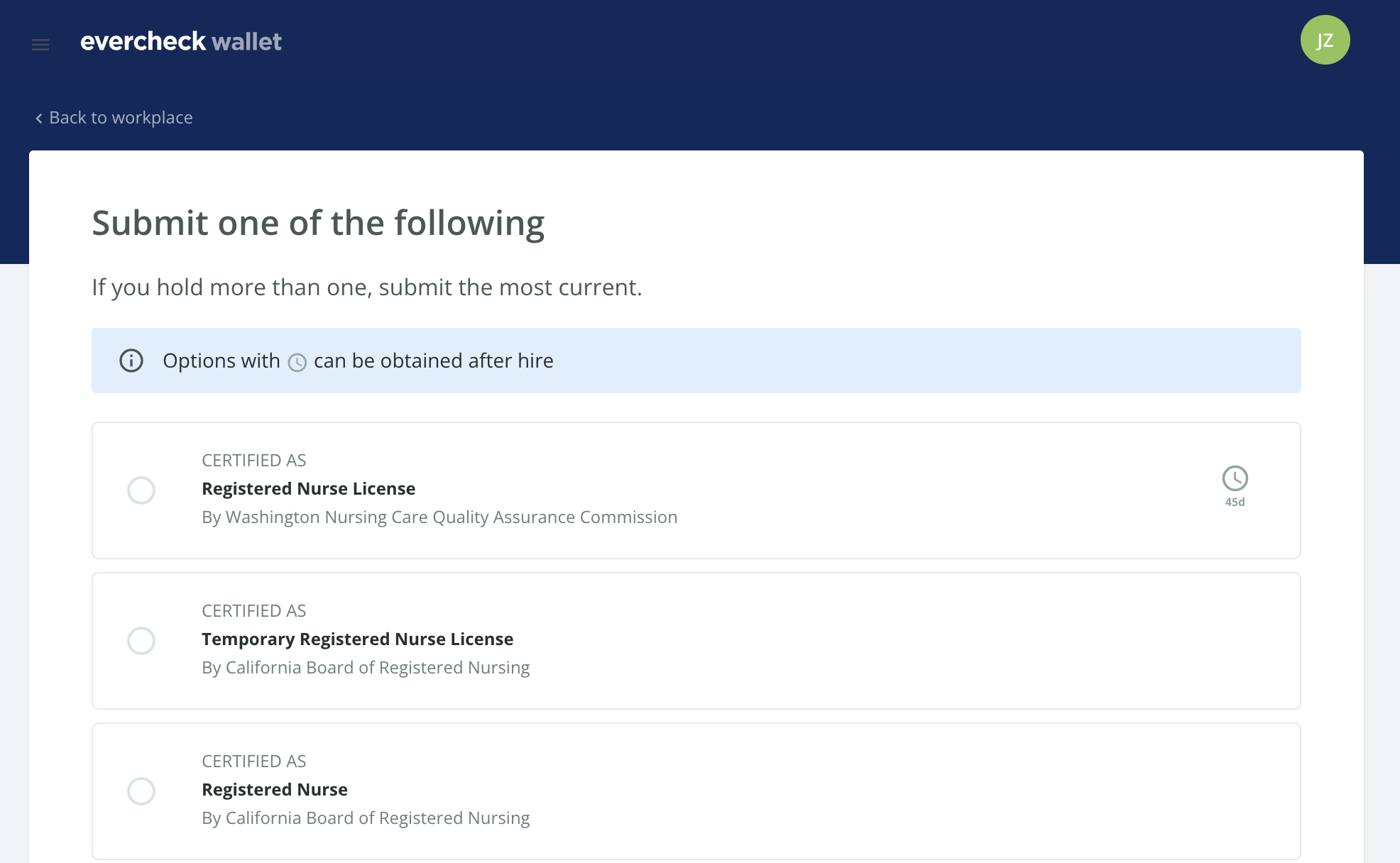Click the 'submit the most current' instruction text
The image size is (1400, 863).
pos(510,287)
